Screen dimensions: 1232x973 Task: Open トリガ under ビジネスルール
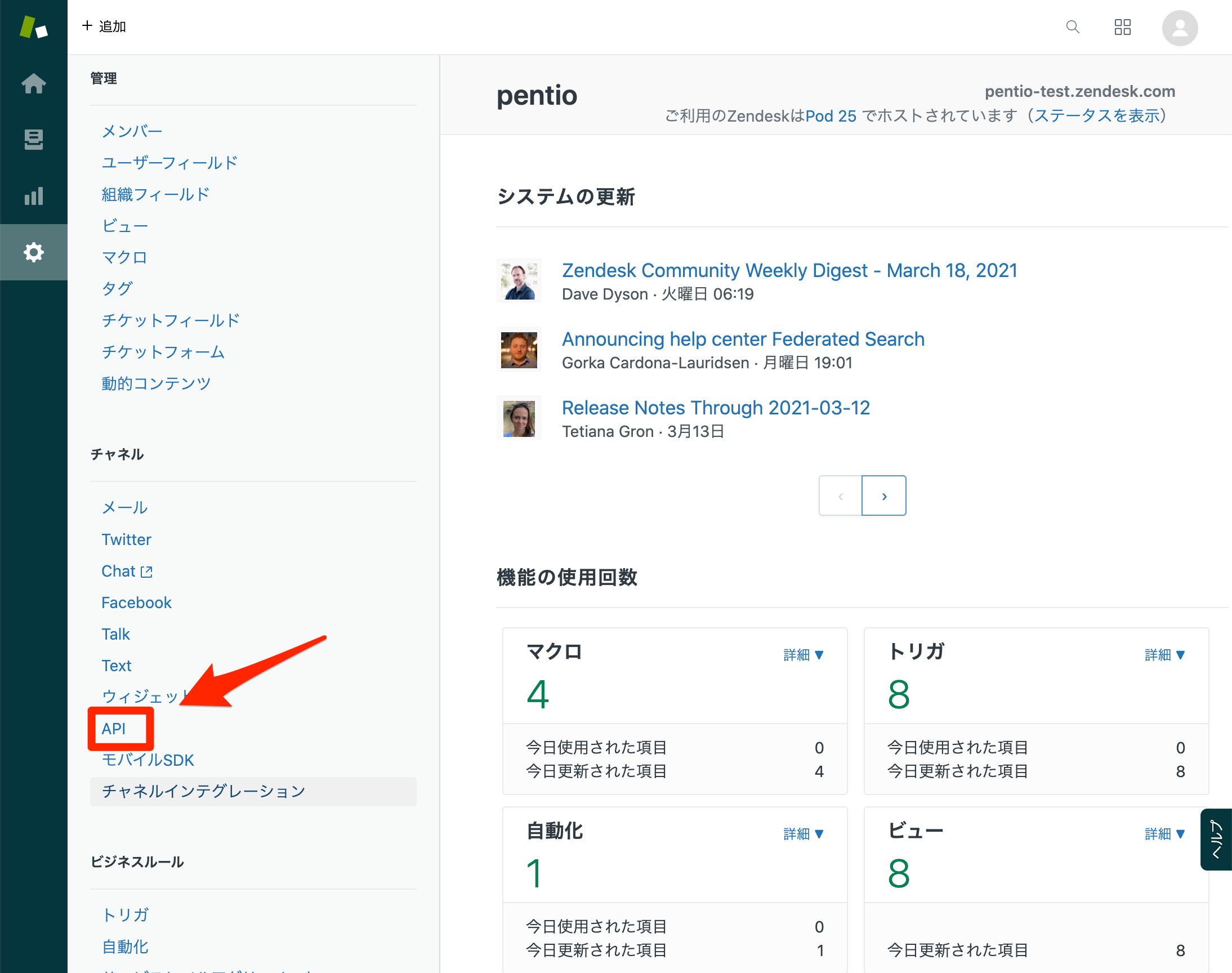(125, 915)
